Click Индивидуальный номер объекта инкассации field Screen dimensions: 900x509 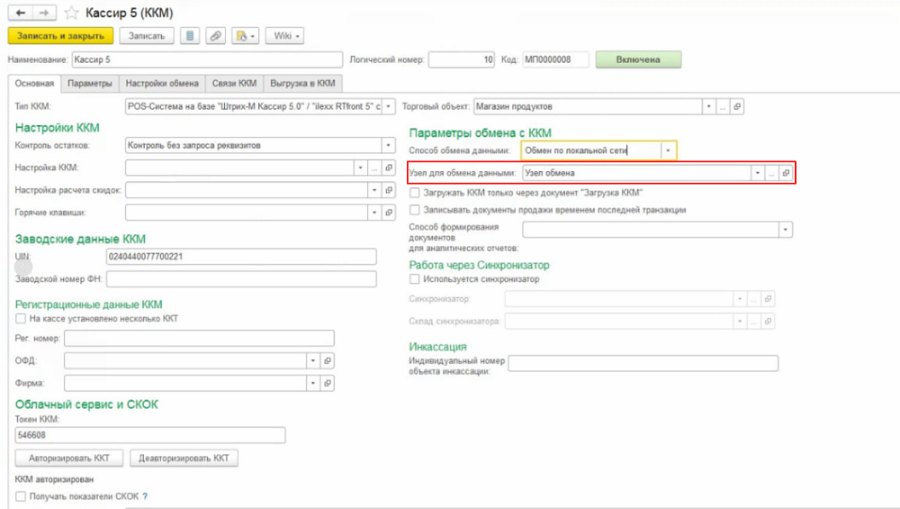(643, 363)
